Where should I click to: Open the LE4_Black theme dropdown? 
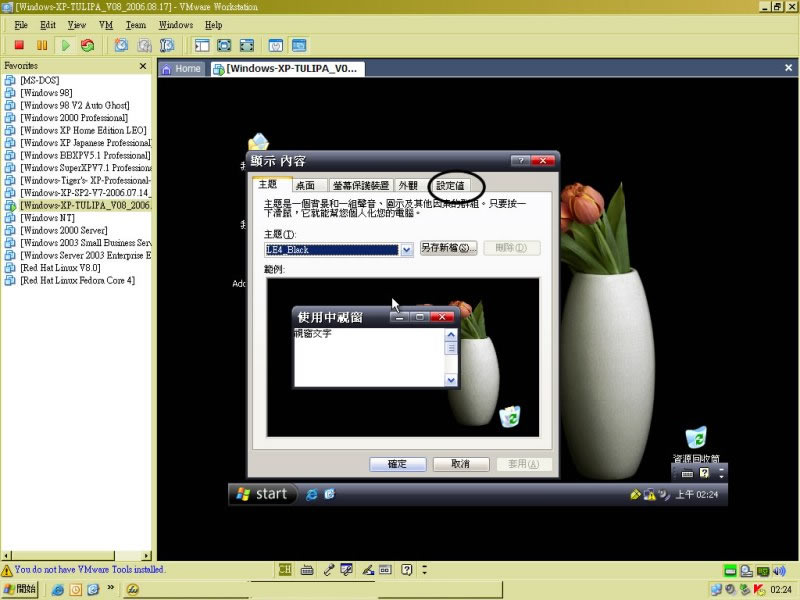(x=406, y=249)
